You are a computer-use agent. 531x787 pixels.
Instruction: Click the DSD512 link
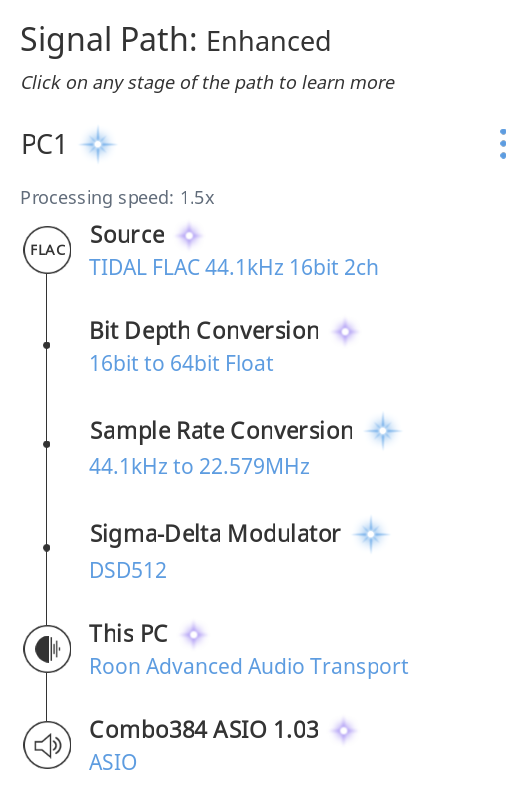point(128,570)
